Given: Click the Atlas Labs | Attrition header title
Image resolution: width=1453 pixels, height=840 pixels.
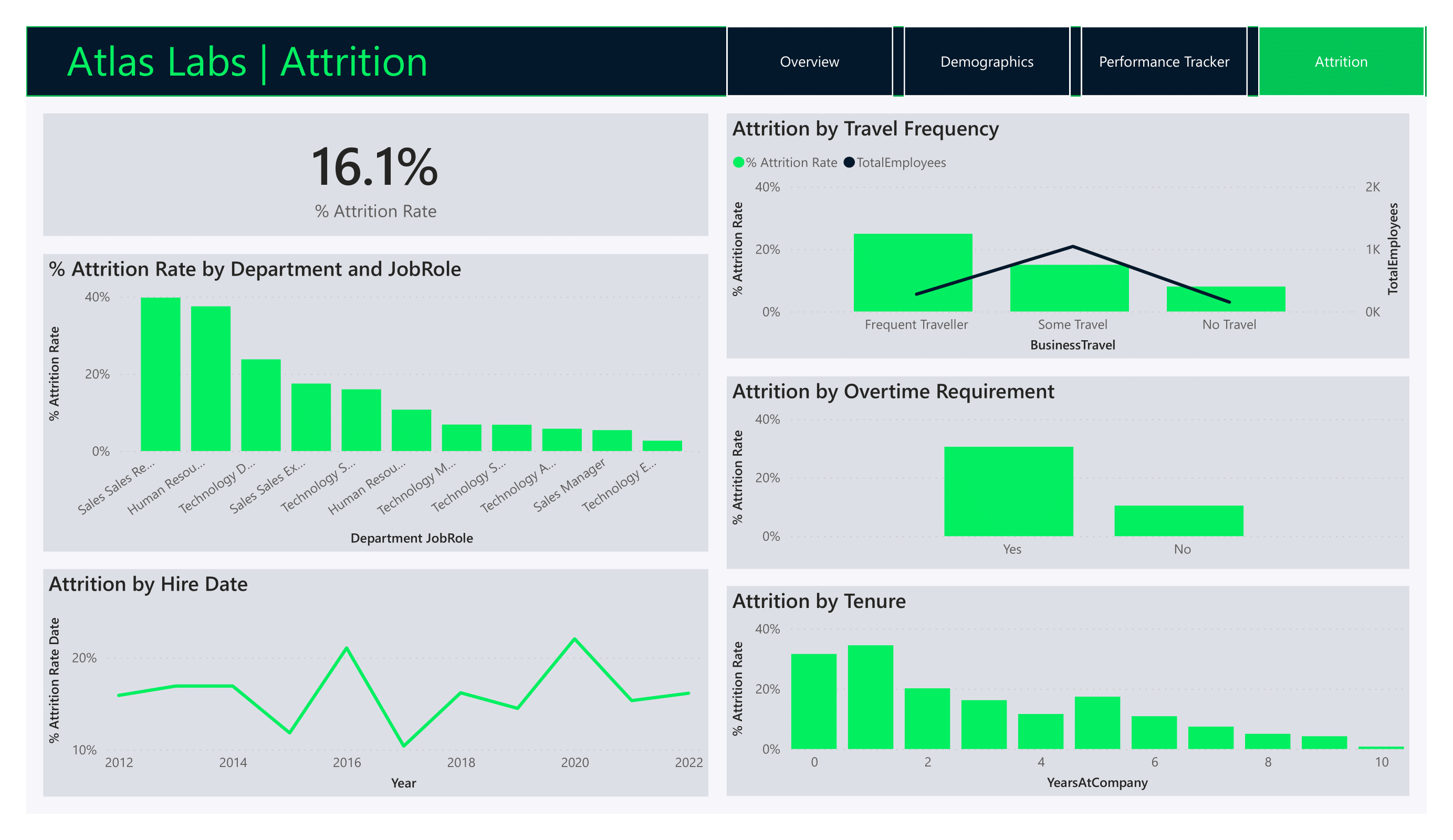Looking at the screenshot, I should tap(247, 62).
